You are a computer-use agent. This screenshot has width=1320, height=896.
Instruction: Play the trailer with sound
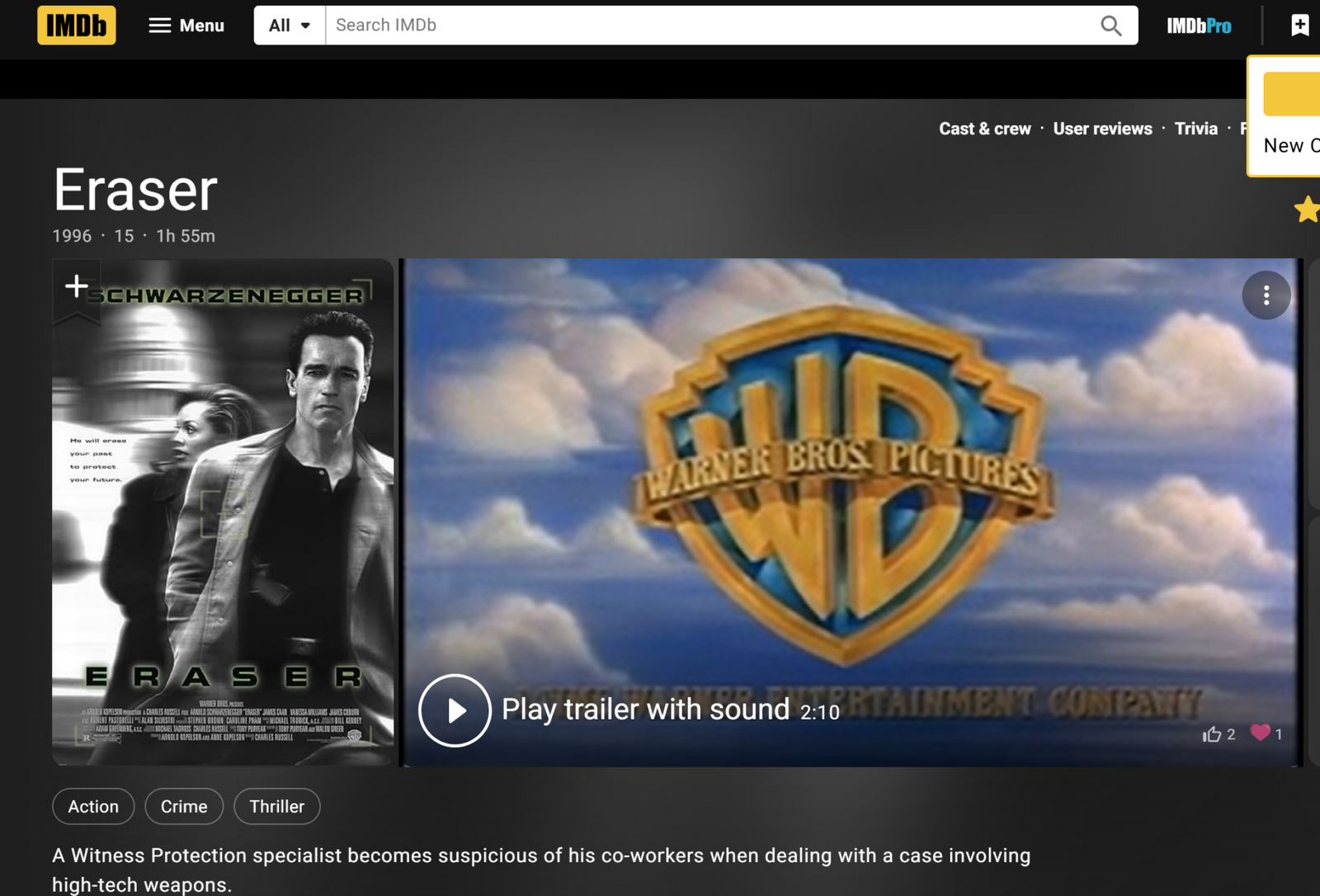click(x=455, y=710)
